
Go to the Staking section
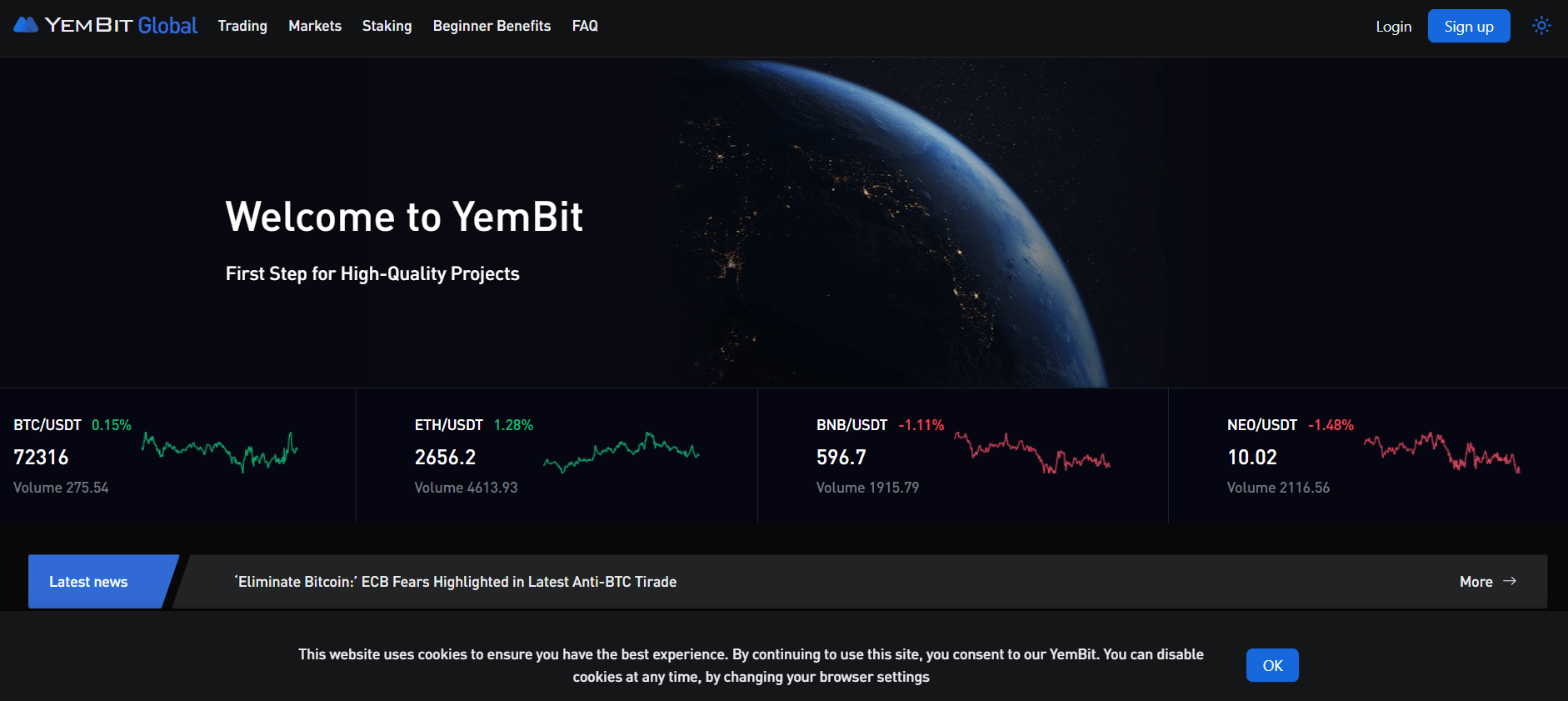point(387,26)
